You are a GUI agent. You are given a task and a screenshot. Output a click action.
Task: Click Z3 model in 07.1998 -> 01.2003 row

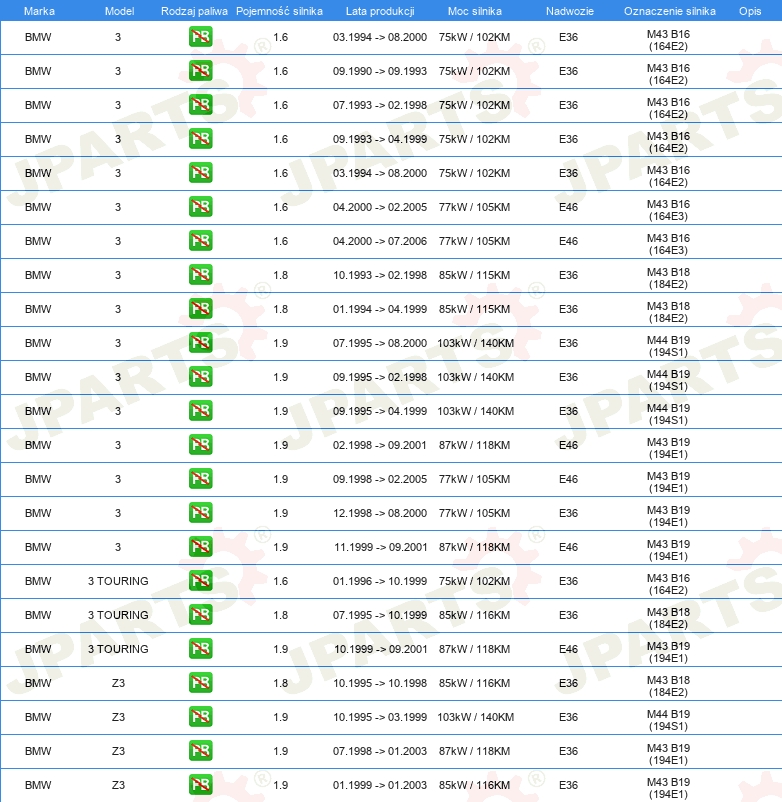118,751
